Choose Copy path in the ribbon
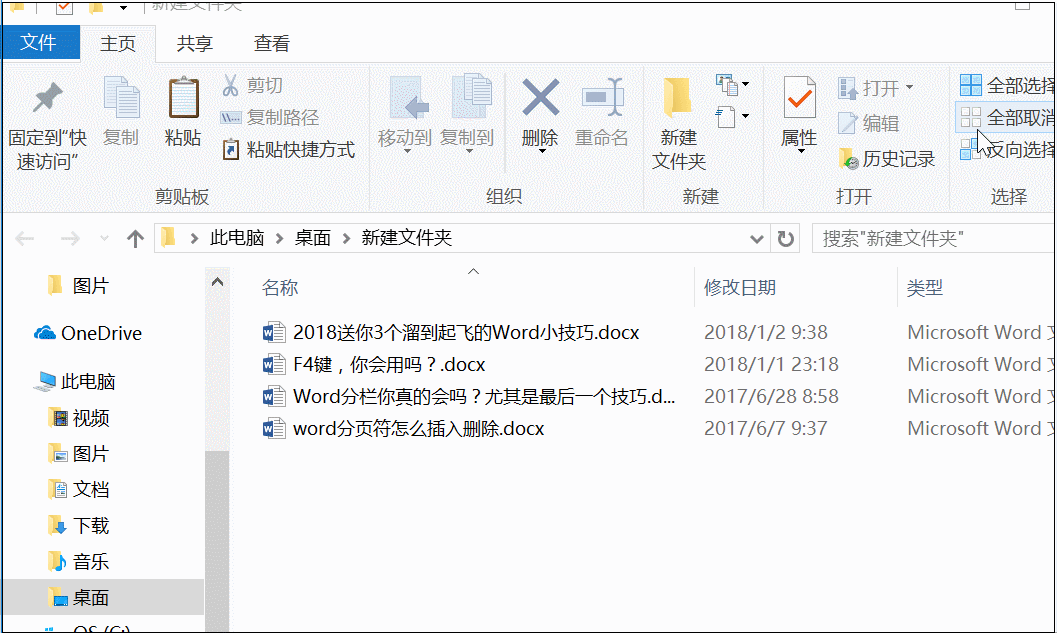This screenshot has height=633, width=1057. click(270, 117)
